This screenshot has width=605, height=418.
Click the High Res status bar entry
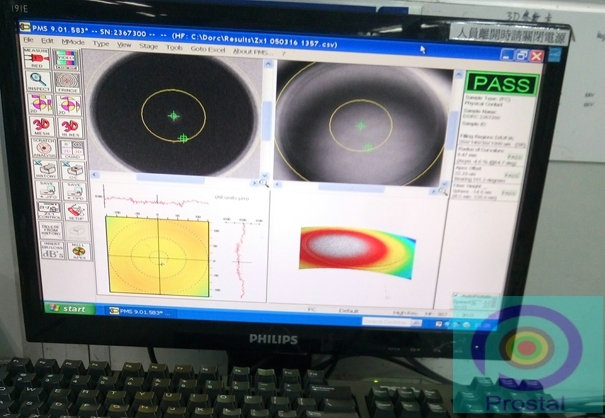coord(405,313)
